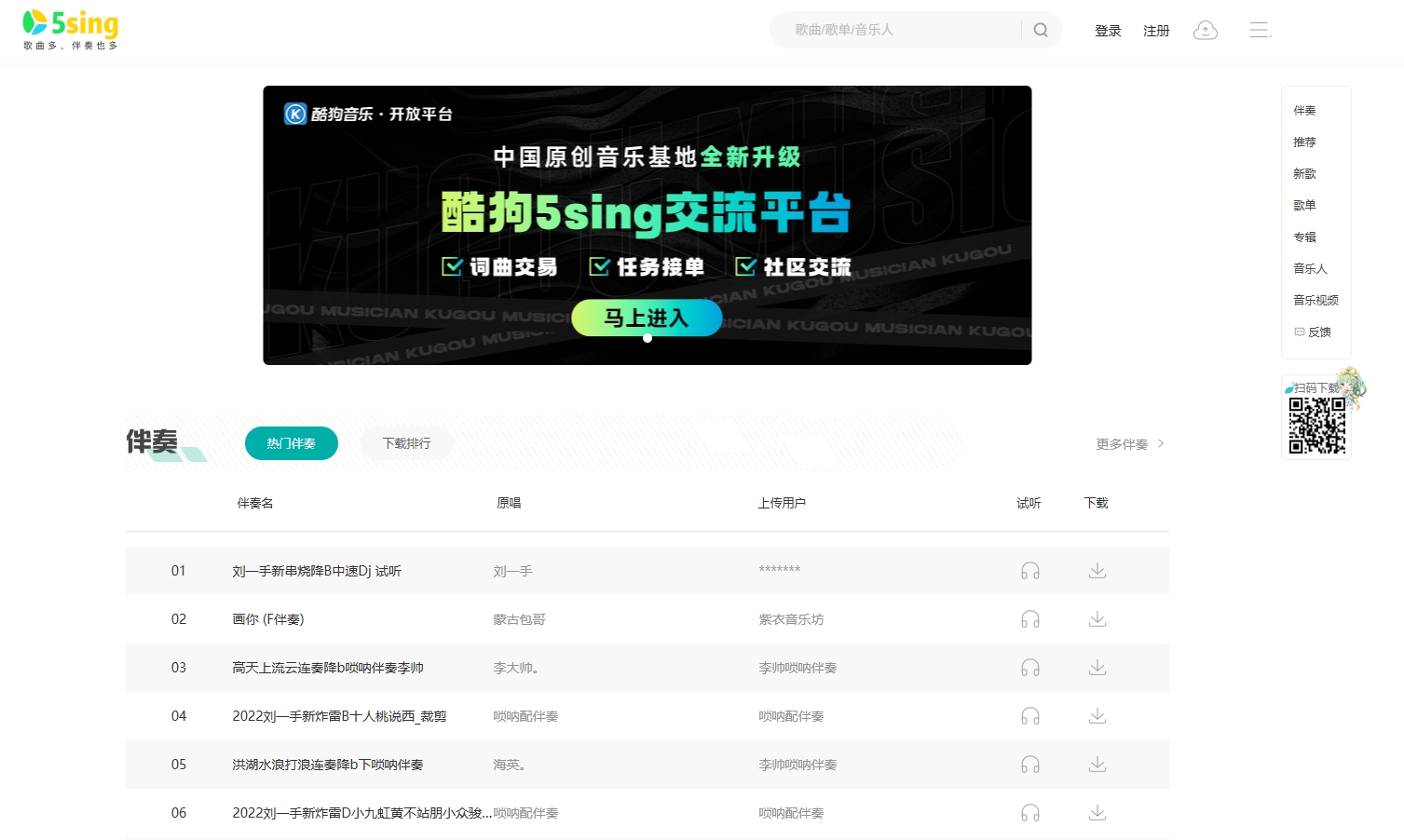Viewport: 1404px width, 840px height.
Task: Click the 马上进入 banner button
Action: click(646, 318)
